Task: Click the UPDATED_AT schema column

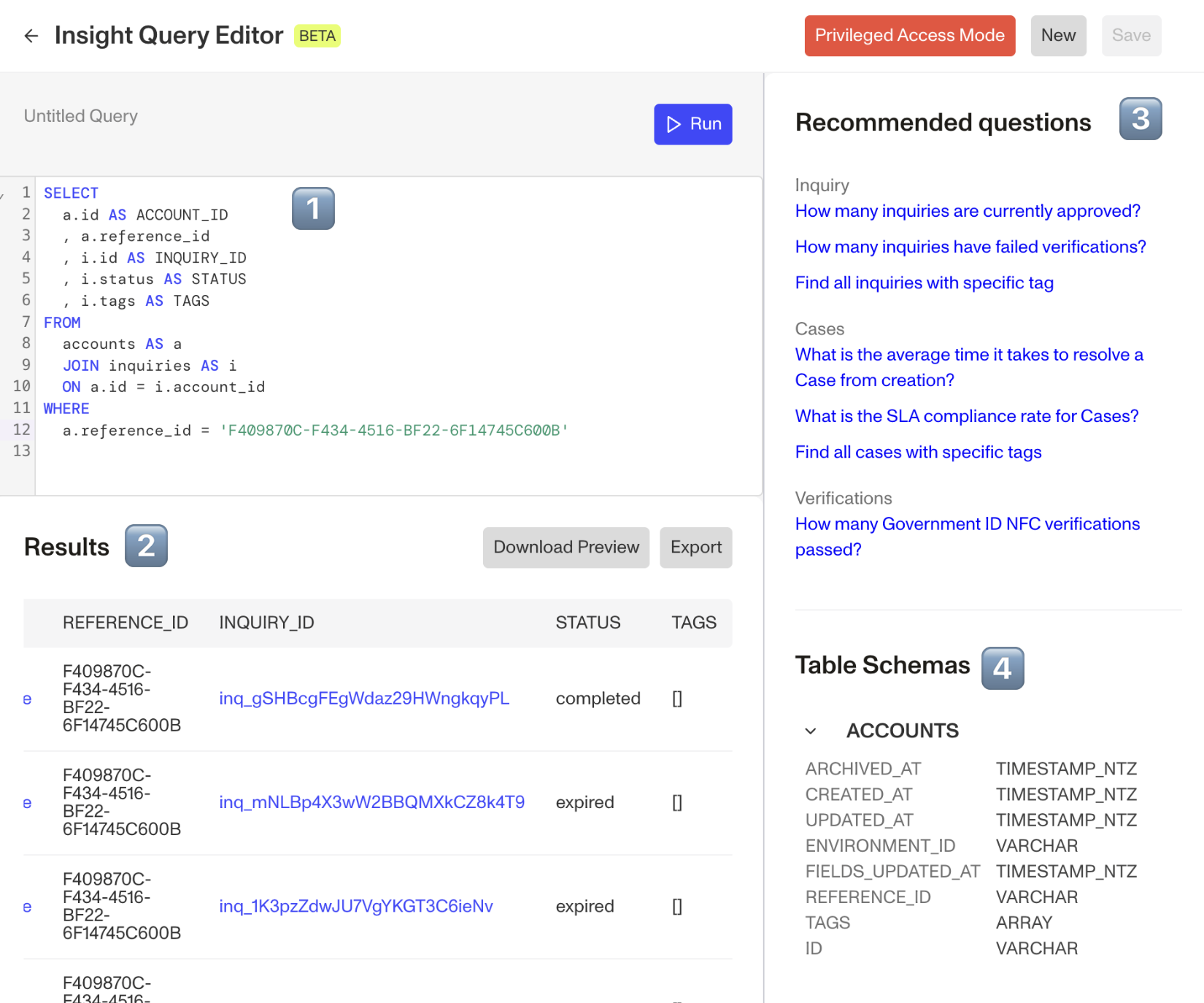Action: [860, 820]
